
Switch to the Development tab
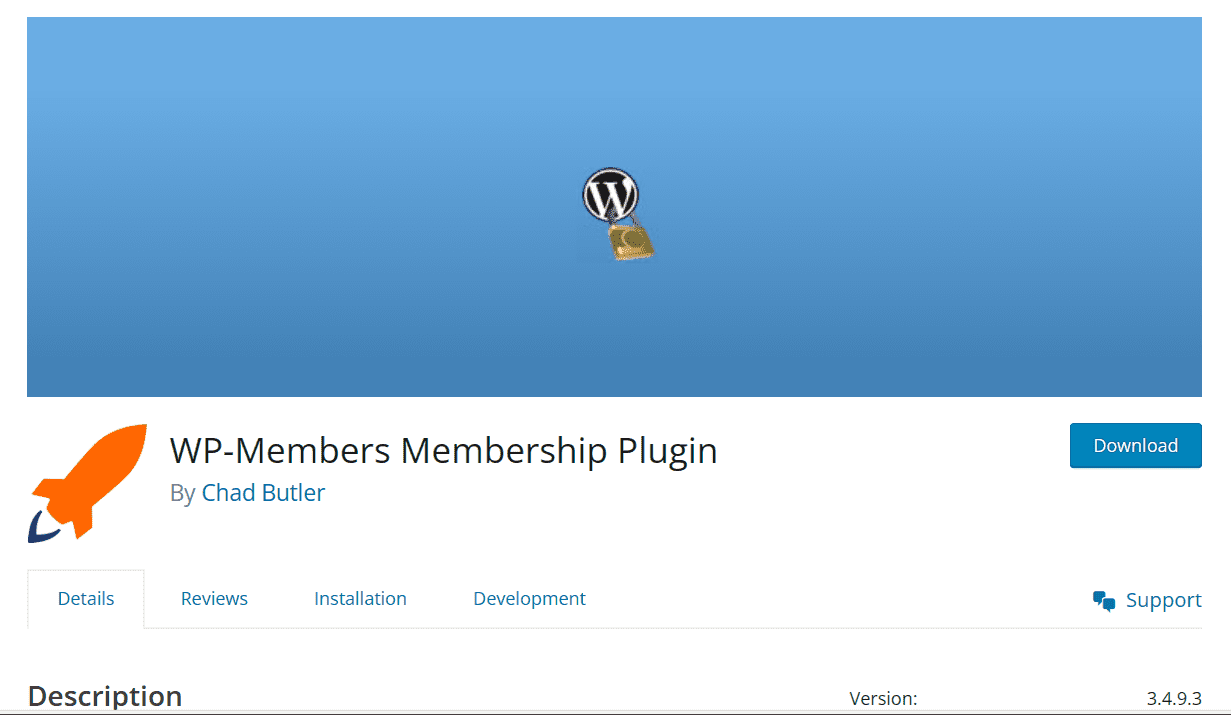coord(529,599)
